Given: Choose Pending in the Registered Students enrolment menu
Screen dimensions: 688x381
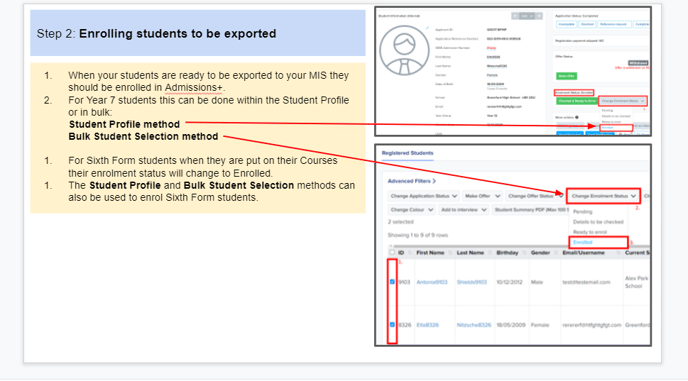Looking at the screenshot, I should [583, 212].
